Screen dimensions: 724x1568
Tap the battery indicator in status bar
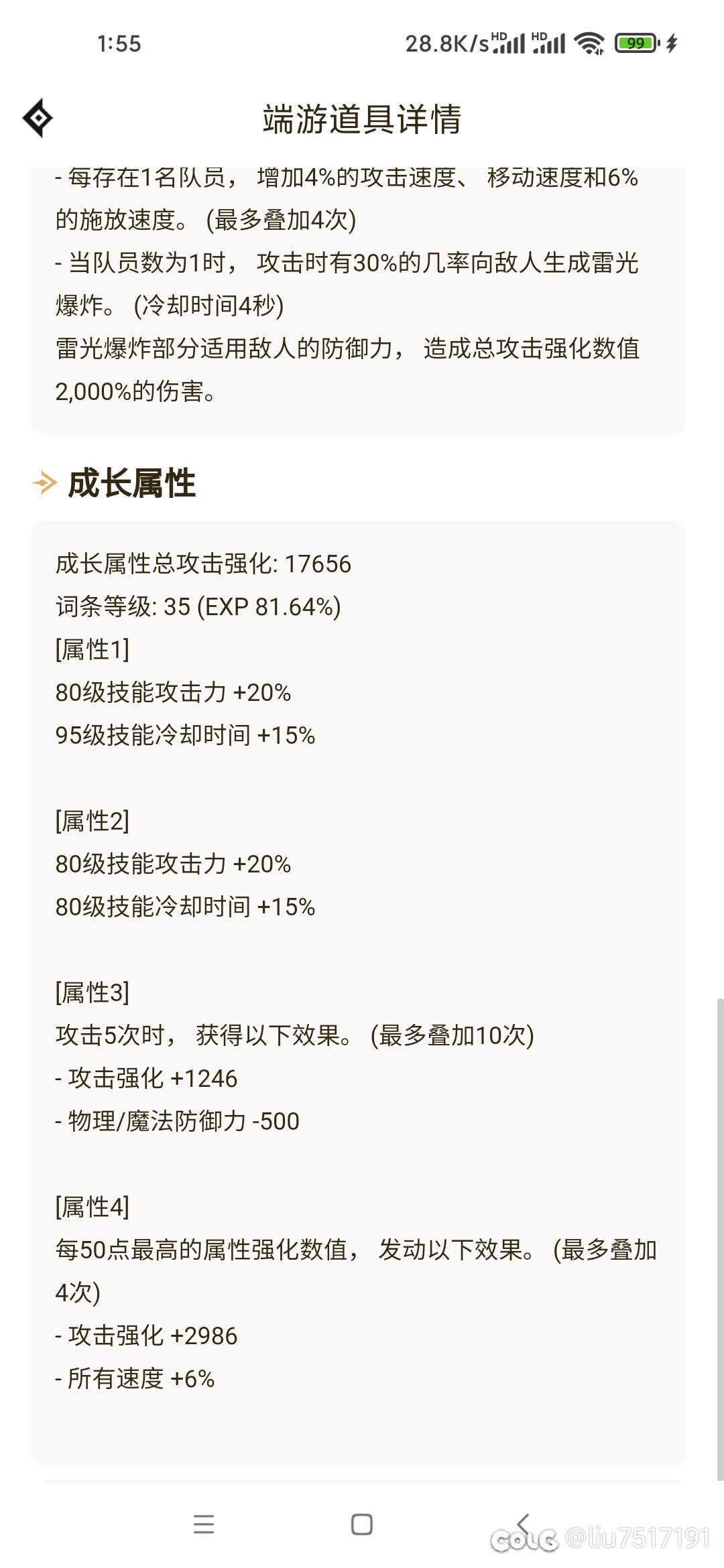point(637,44)
